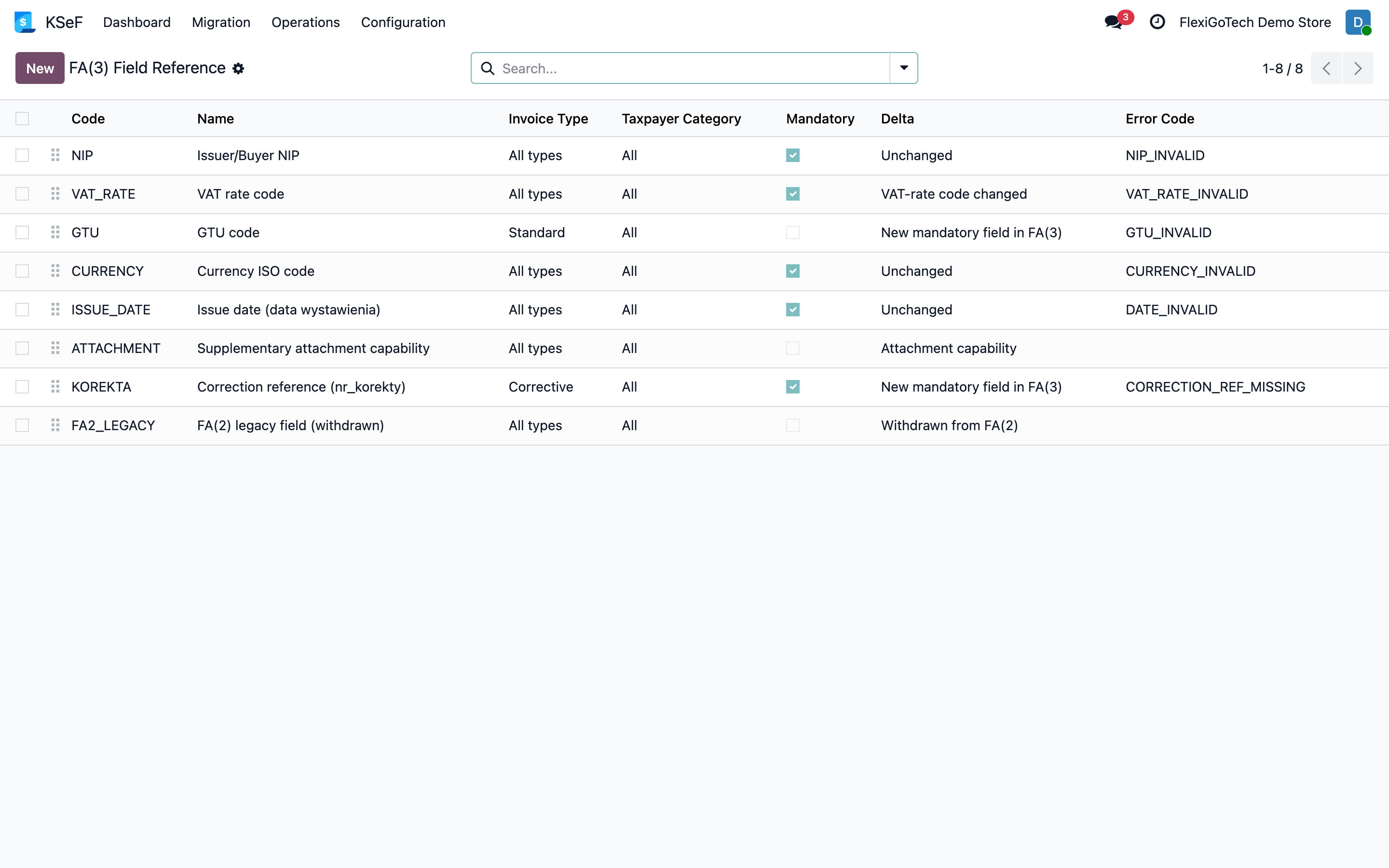This screenshot has height=868, width=1389.
Task: Open the Dashboard menu
Action: coord(136,22)
